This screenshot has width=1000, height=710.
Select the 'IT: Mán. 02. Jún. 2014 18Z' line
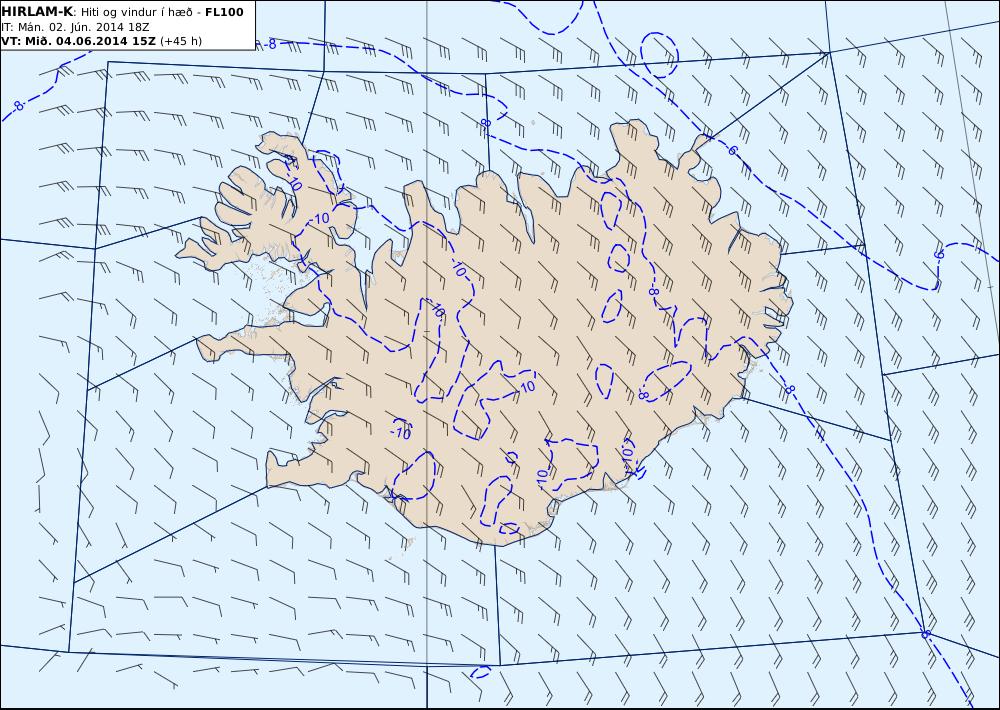tap(75, 27)
